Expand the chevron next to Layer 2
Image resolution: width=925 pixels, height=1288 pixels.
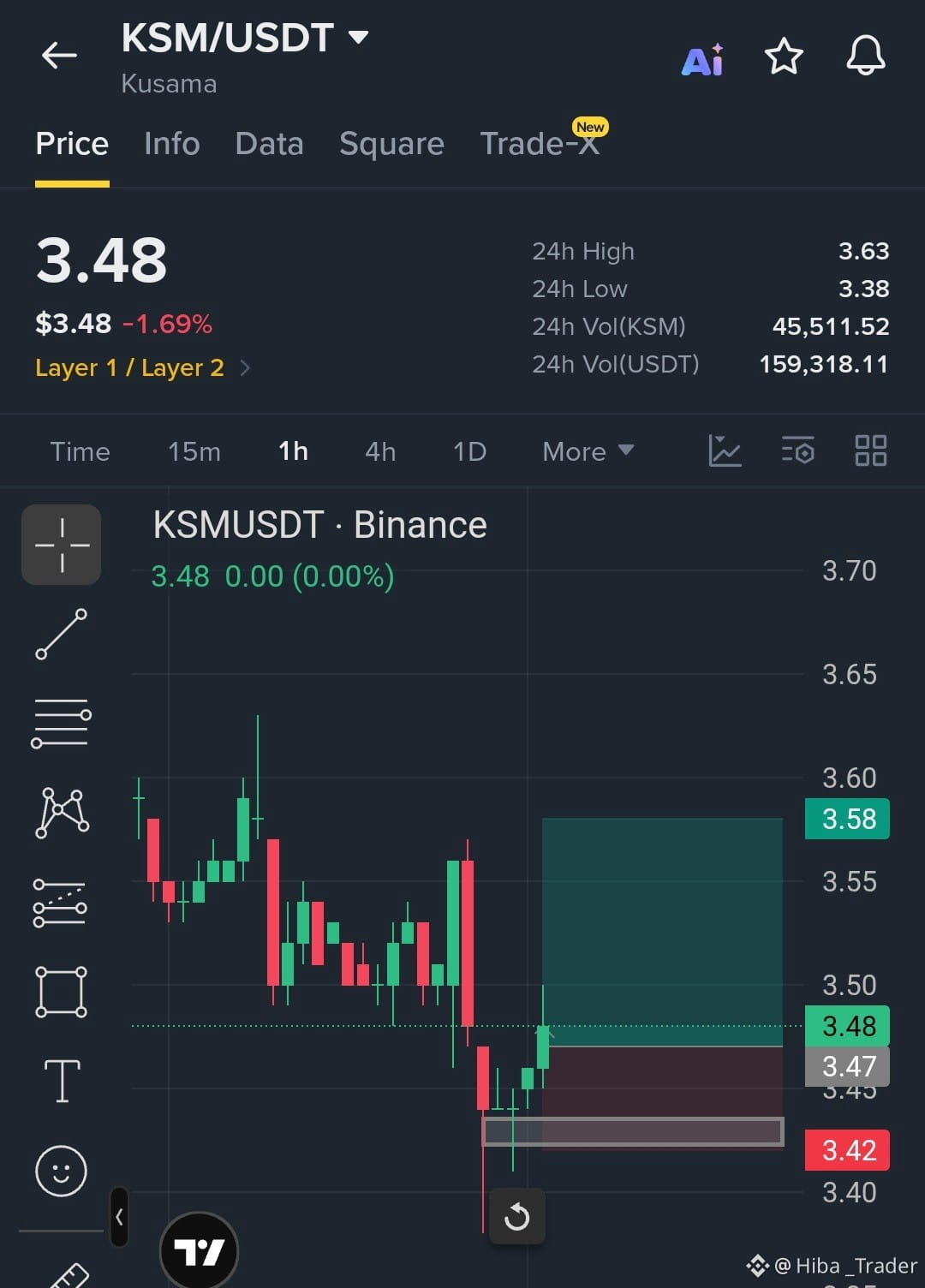(245, 367)
